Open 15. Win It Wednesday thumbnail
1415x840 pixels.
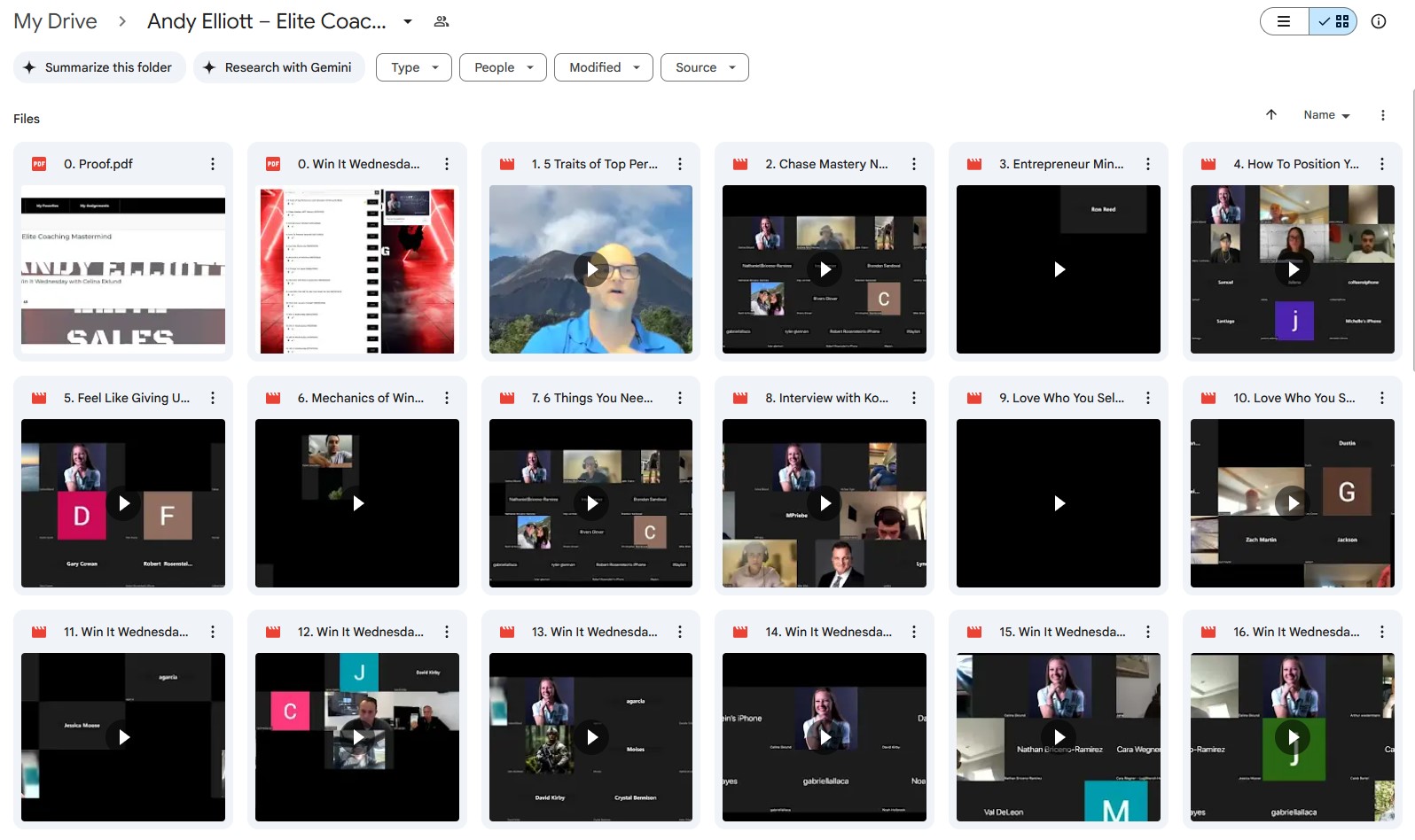(1059, 737)
